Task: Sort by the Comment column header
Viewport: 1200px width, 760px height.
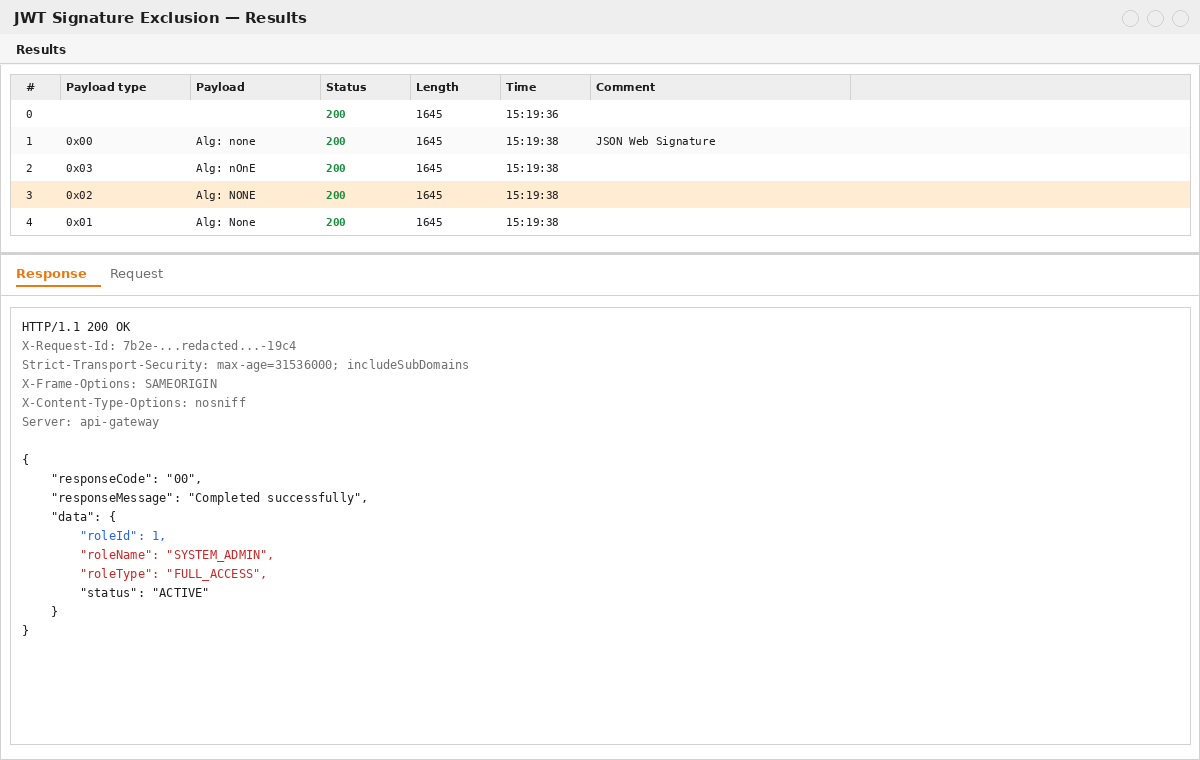Action: 721,88
